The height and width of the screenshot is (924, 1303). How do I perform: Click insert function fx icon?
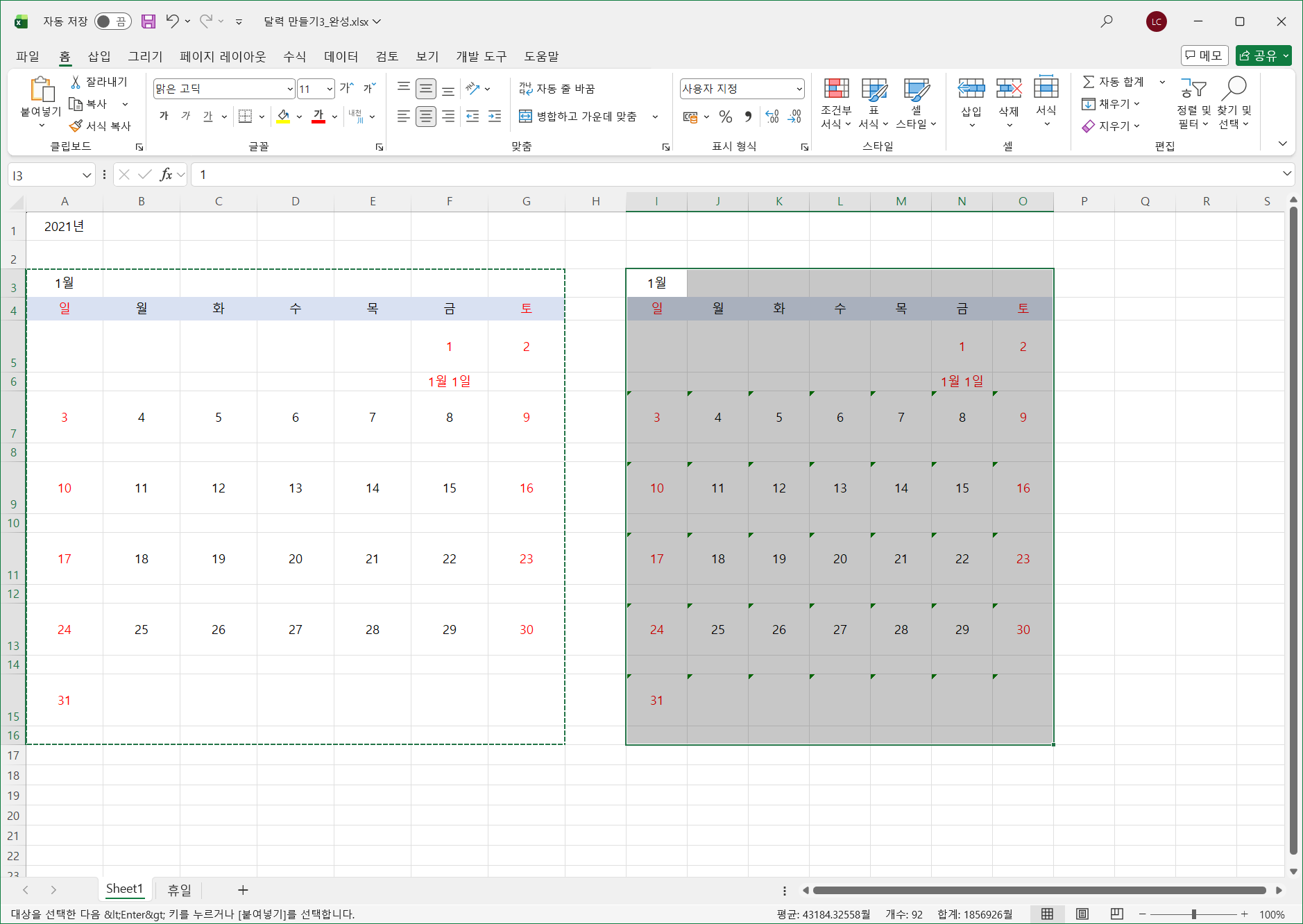point(166,175)
